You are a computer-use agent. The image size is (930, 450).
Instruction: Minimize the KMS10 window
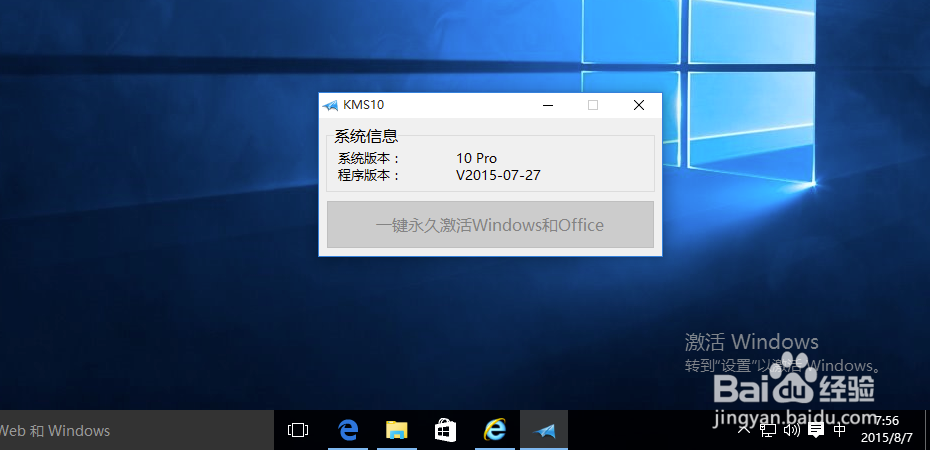548,106
